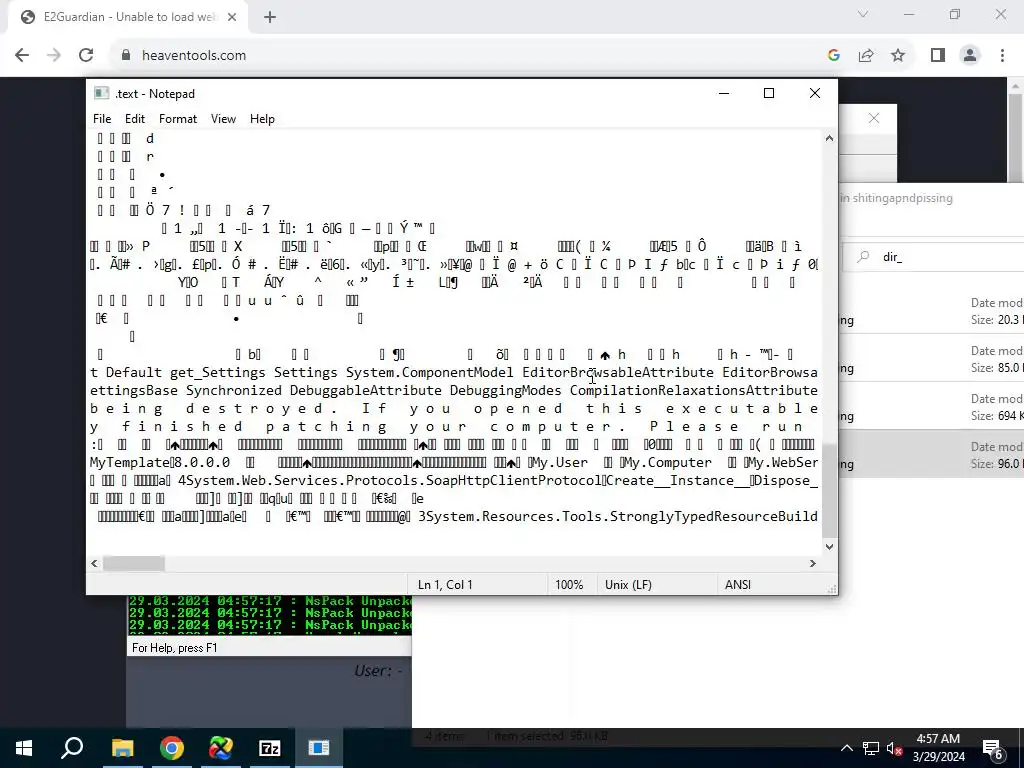Image resolution: width=1024 pixels, height=768 pixels.
Task: Click 'MyTemplate' text in Notepad
Action: pos(130,462)
